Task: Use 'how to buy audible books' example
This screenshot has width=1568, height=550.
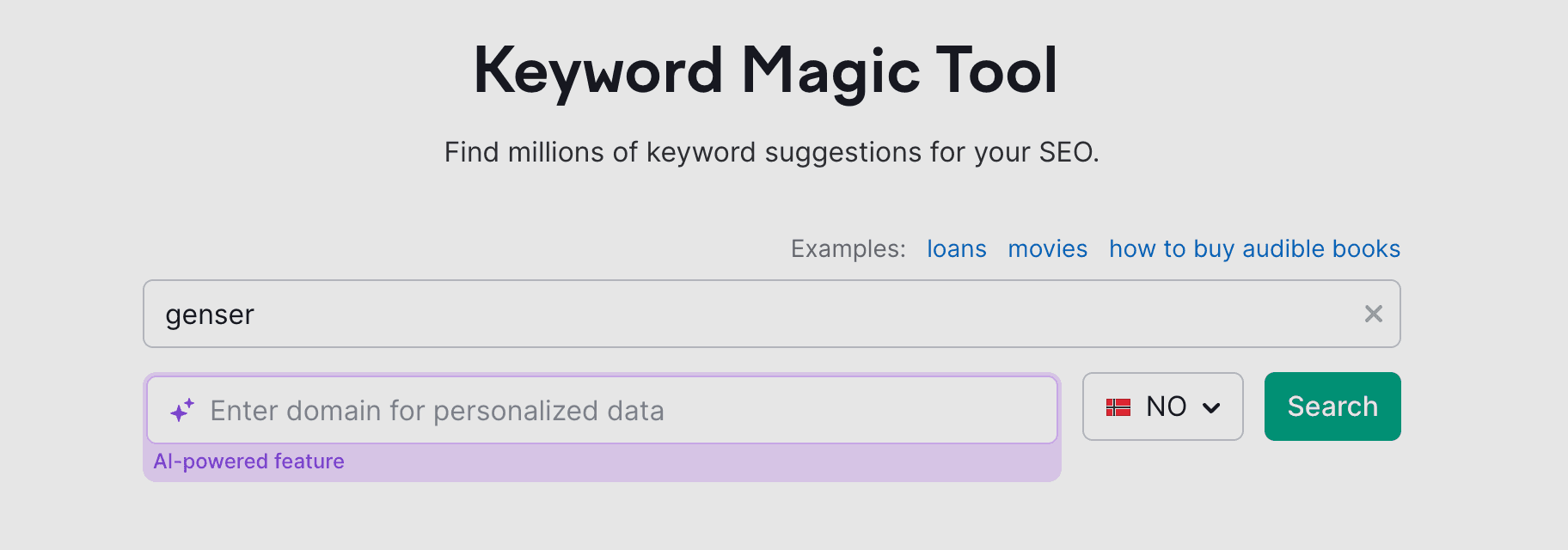Action: click(1253, 249)
